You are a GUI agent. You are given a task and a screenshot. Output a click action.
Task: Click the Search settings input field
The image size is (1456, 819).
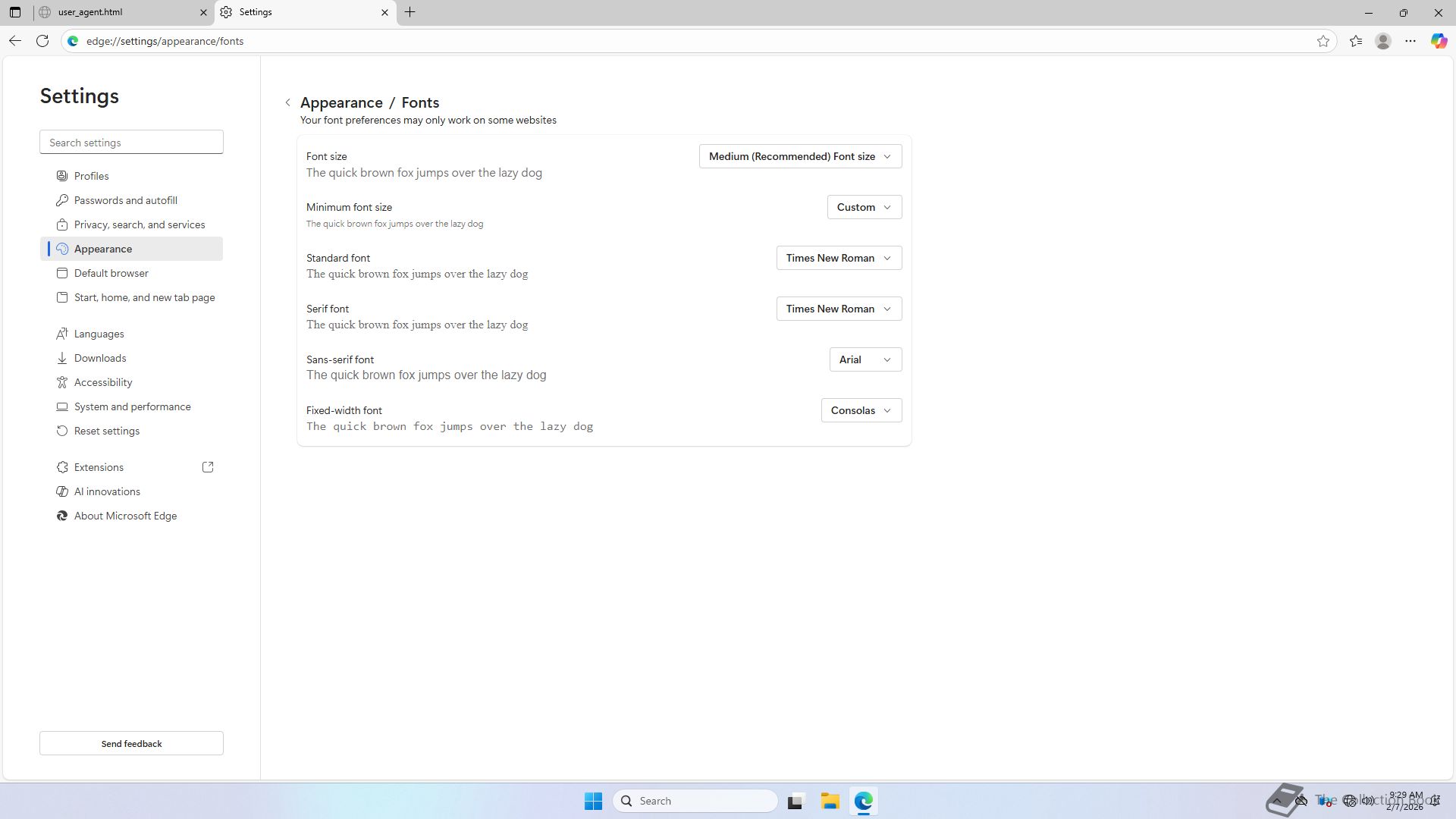point(131,143)
